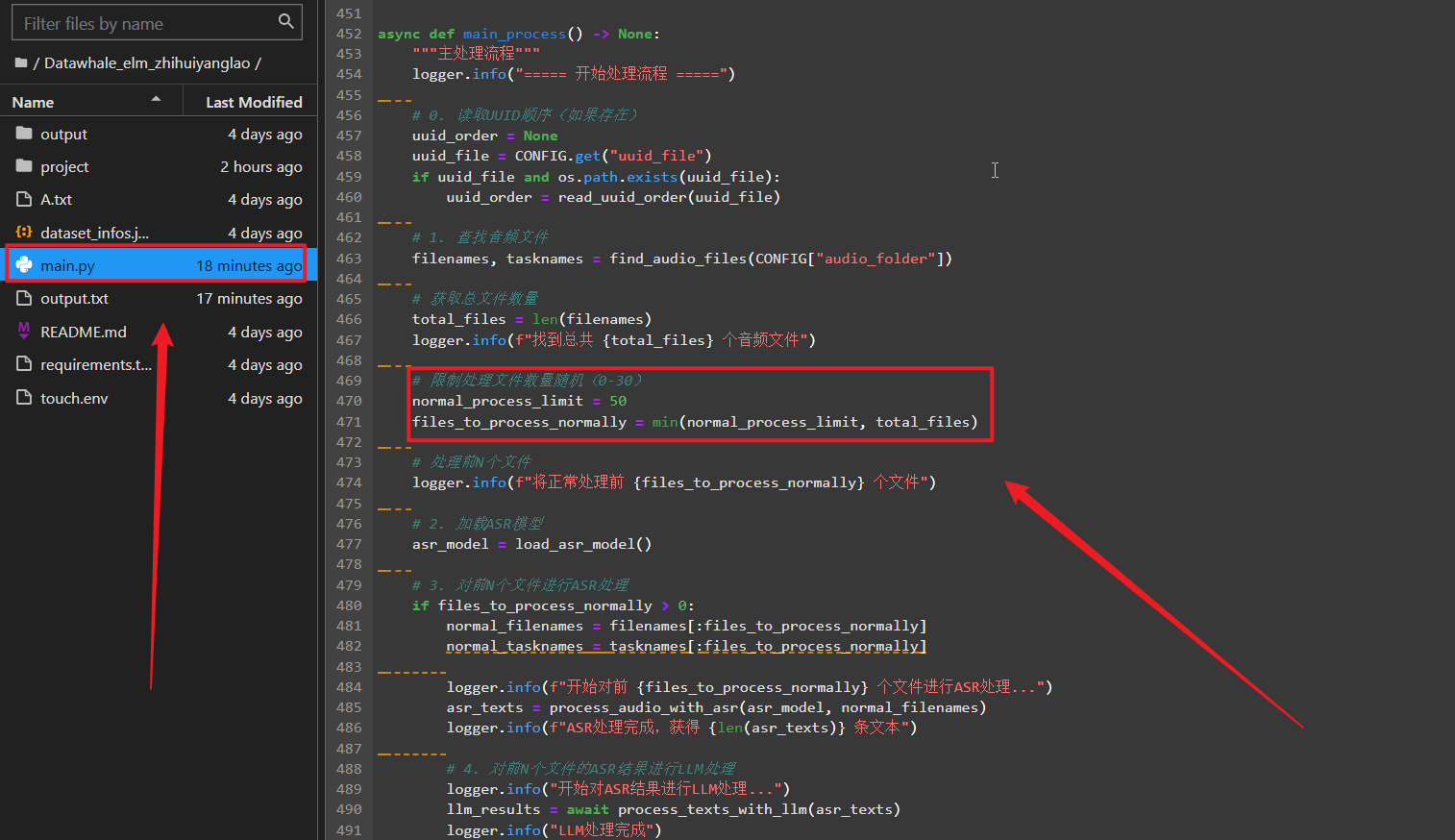Image resolution: width=1455 pixels, height=840 pixels.
Task: Click the value 50 on normal_process_limit line
Action: pos(618,401)
